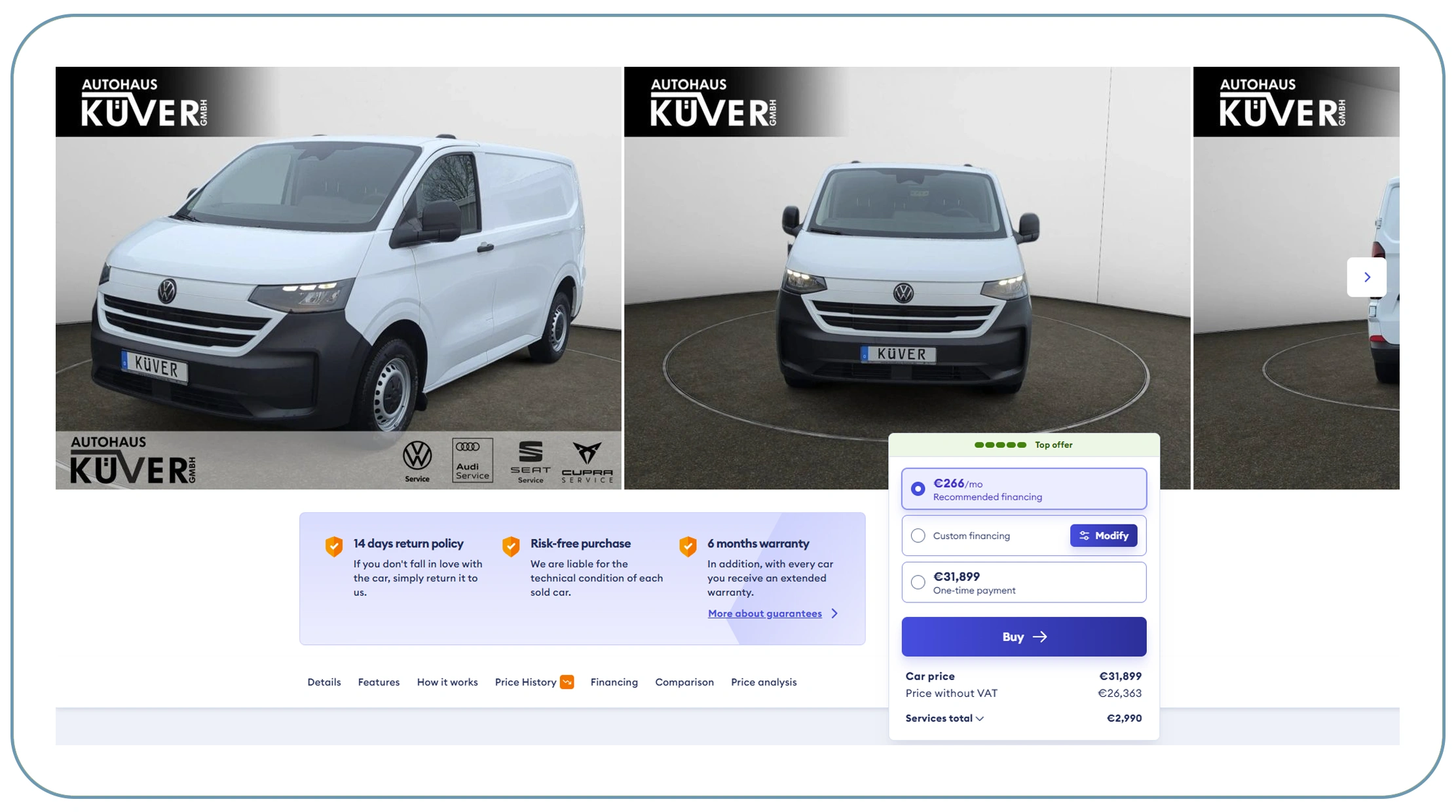Choose €31,899 one-time payment option
Screen dimensions: 1456x812
point(918,581)
